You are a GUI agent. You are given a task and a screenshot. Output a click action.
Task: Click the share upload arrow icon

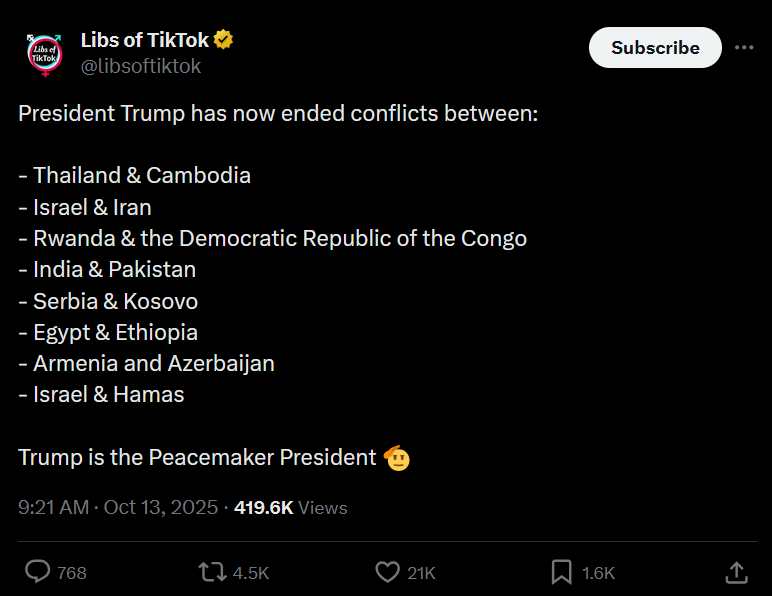[736, 572]
